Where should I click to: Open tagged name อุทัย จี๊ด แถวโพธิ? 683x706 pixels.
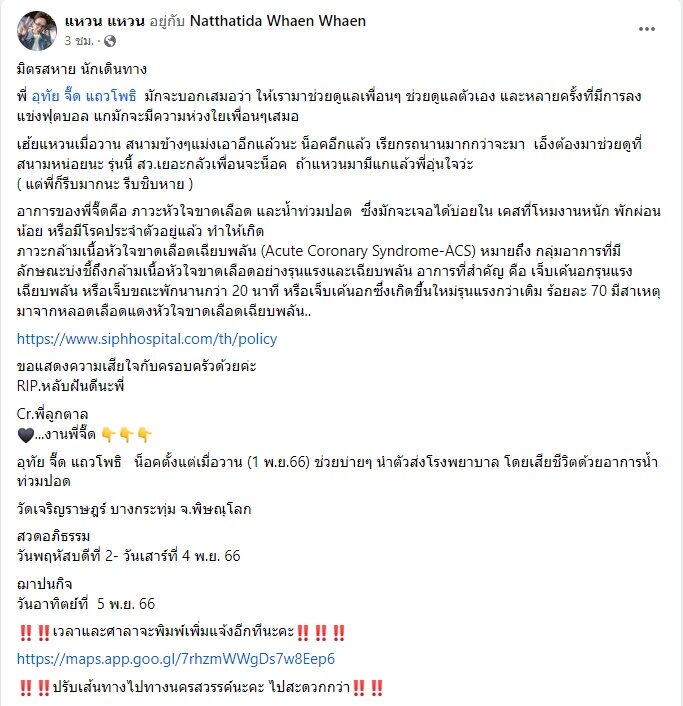coord(84,96)
